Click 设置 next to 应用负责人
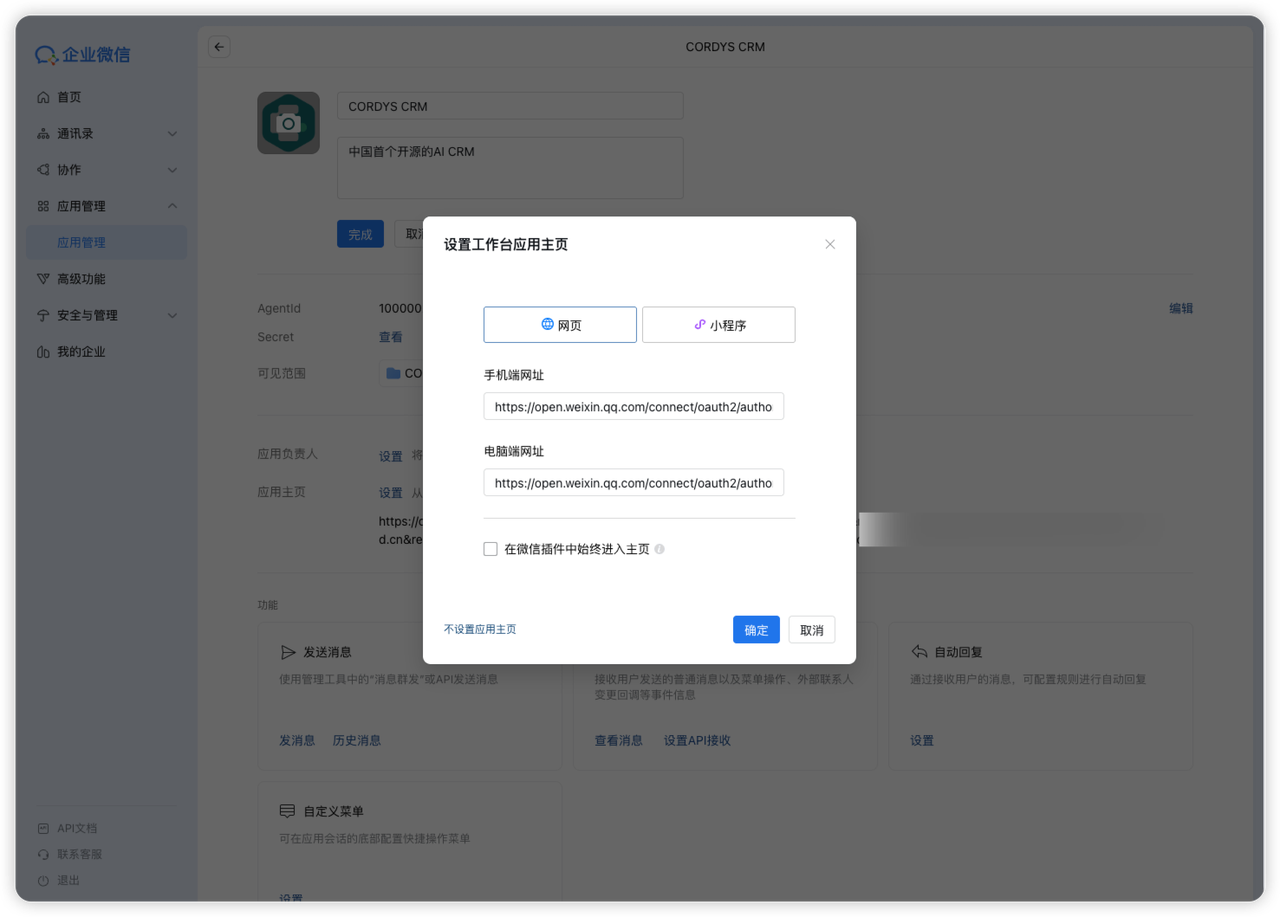 [x=391, y=456]
